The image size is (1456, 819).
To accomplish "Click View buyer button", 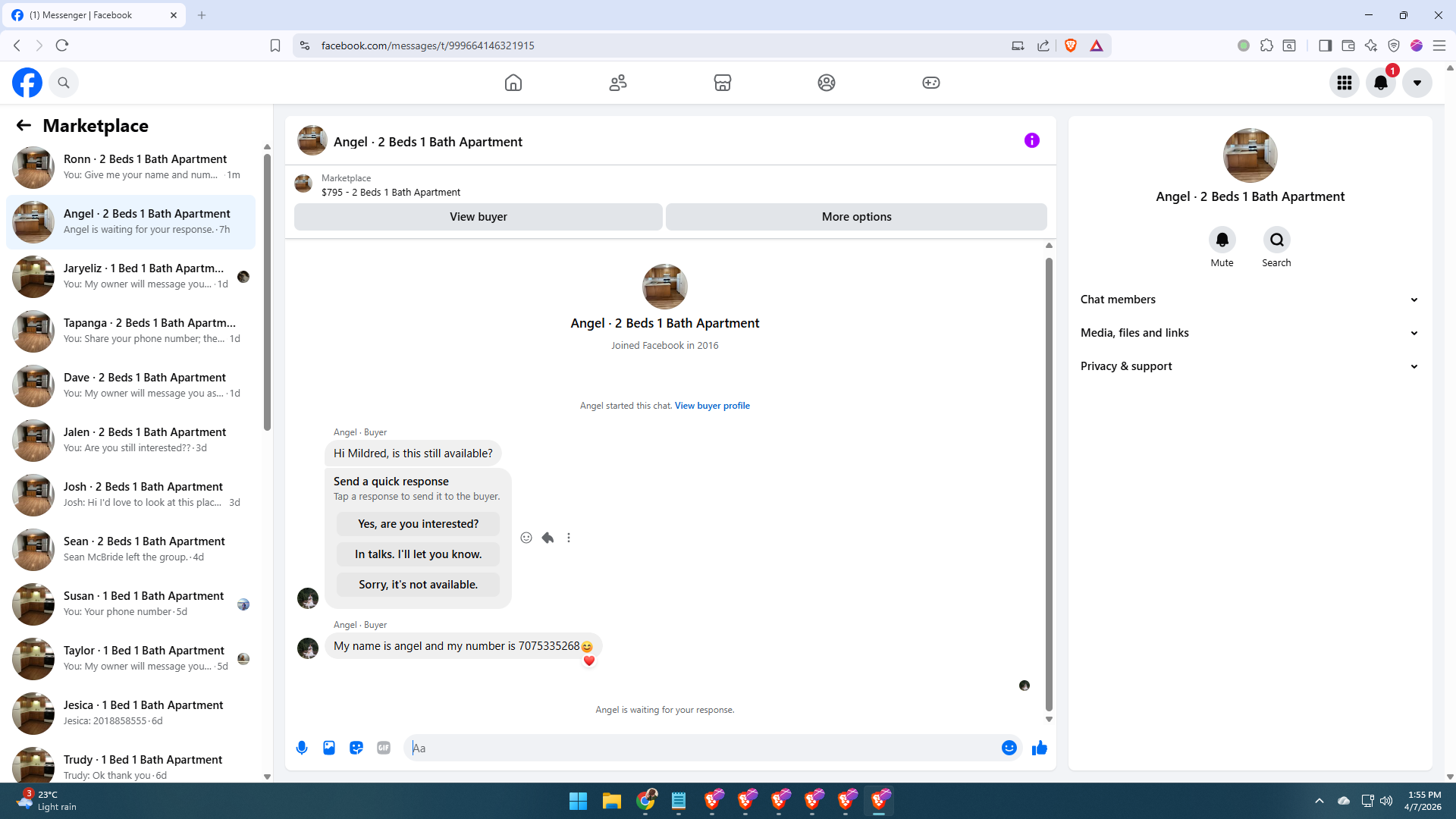I will 479,217.
